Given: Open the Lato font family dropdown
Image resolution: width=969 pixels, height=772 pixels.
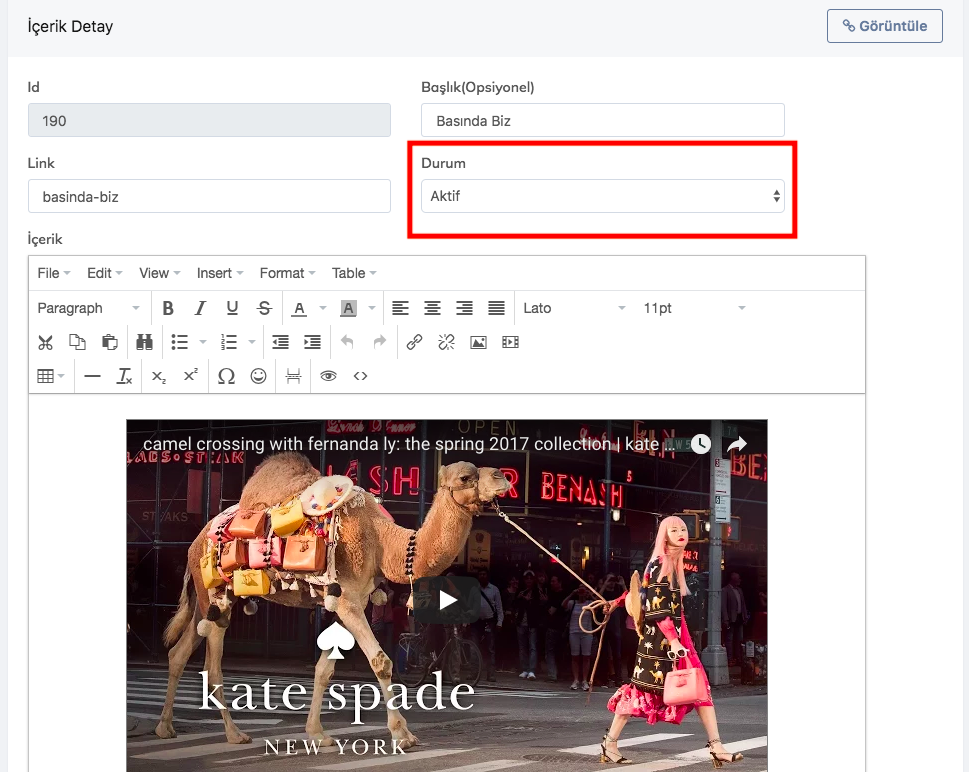Looking at the screenshot, I should click(x=574, y=308).
